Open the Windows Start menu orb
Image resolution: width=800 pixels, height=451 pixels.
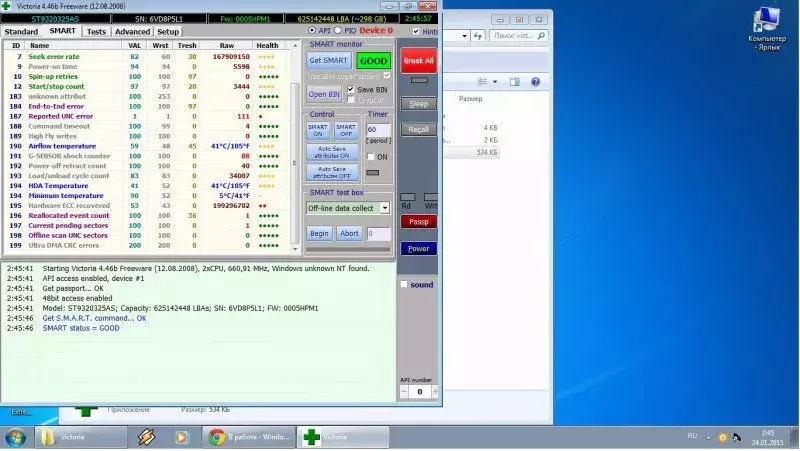15,437
